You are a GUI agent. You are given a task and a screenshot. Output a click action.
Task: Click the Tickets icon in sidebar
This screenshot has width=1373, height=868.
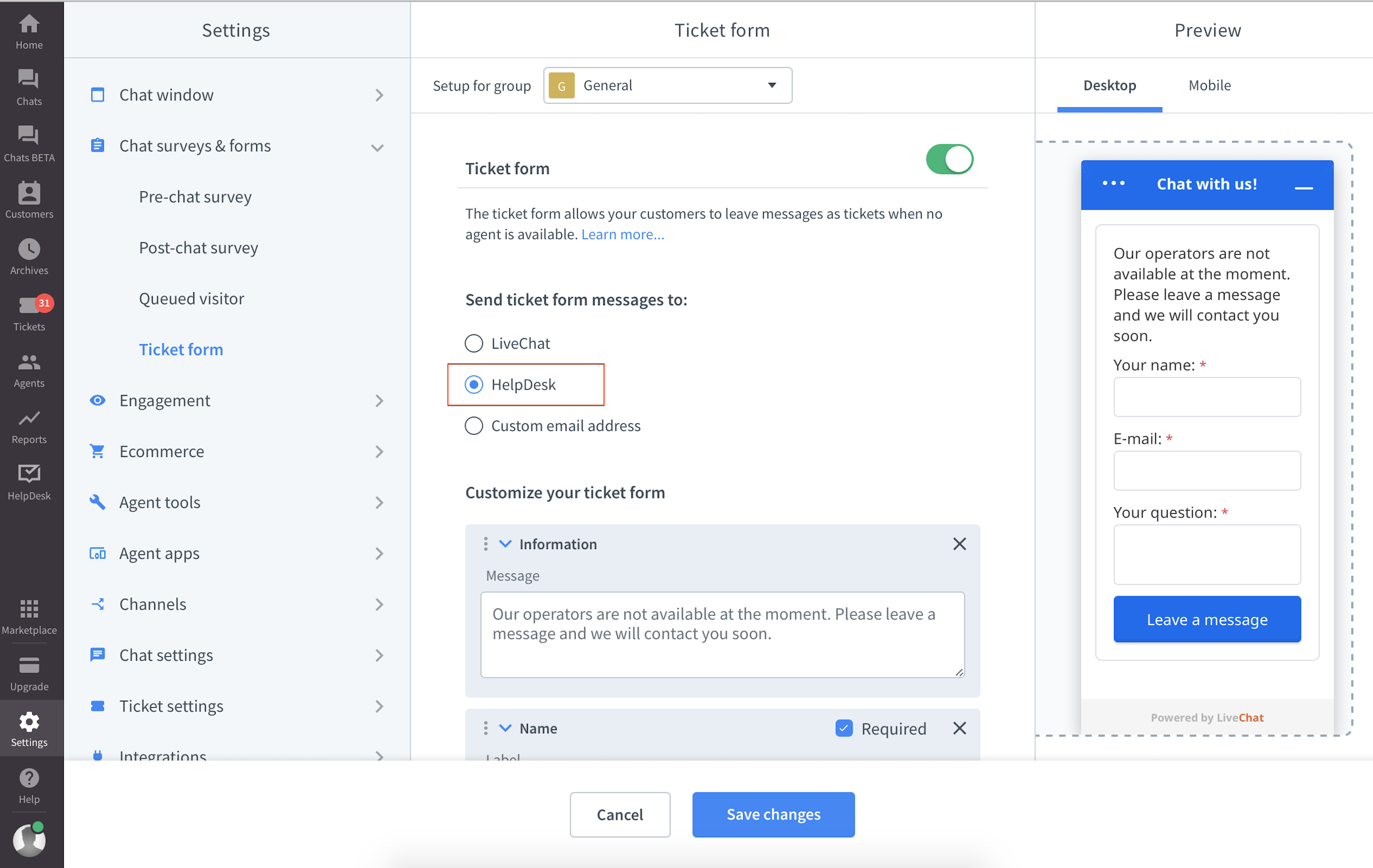30,310
